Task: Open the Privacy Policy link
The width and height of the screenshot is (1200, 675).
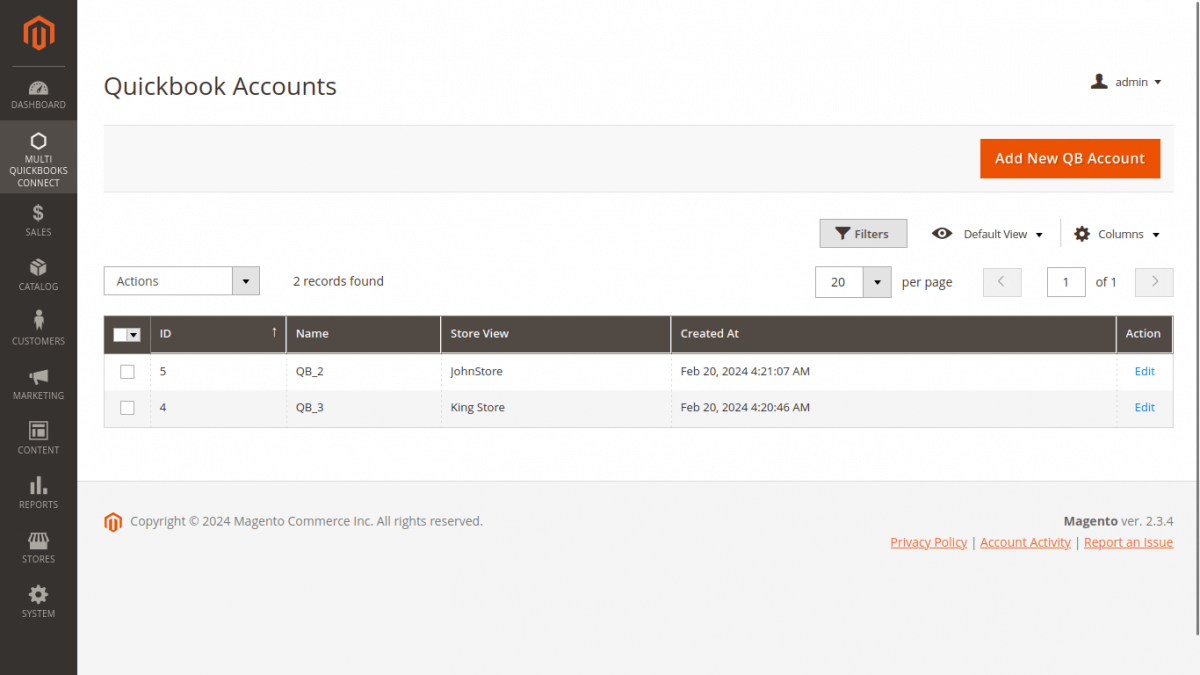Action: [928, 542]
